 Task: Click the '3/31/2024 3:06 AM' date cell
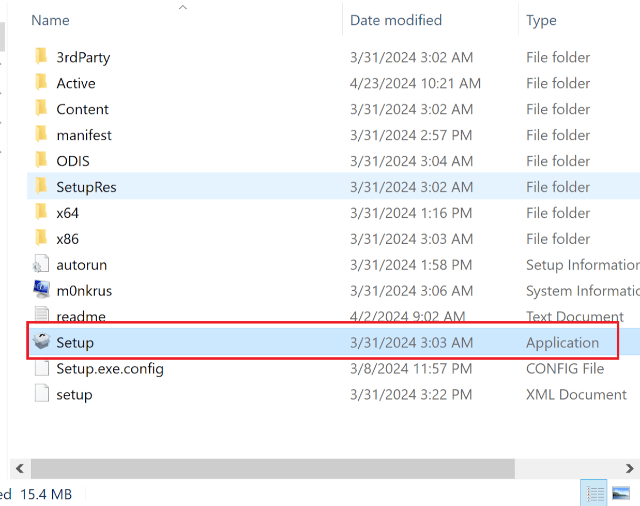point(411,291)
